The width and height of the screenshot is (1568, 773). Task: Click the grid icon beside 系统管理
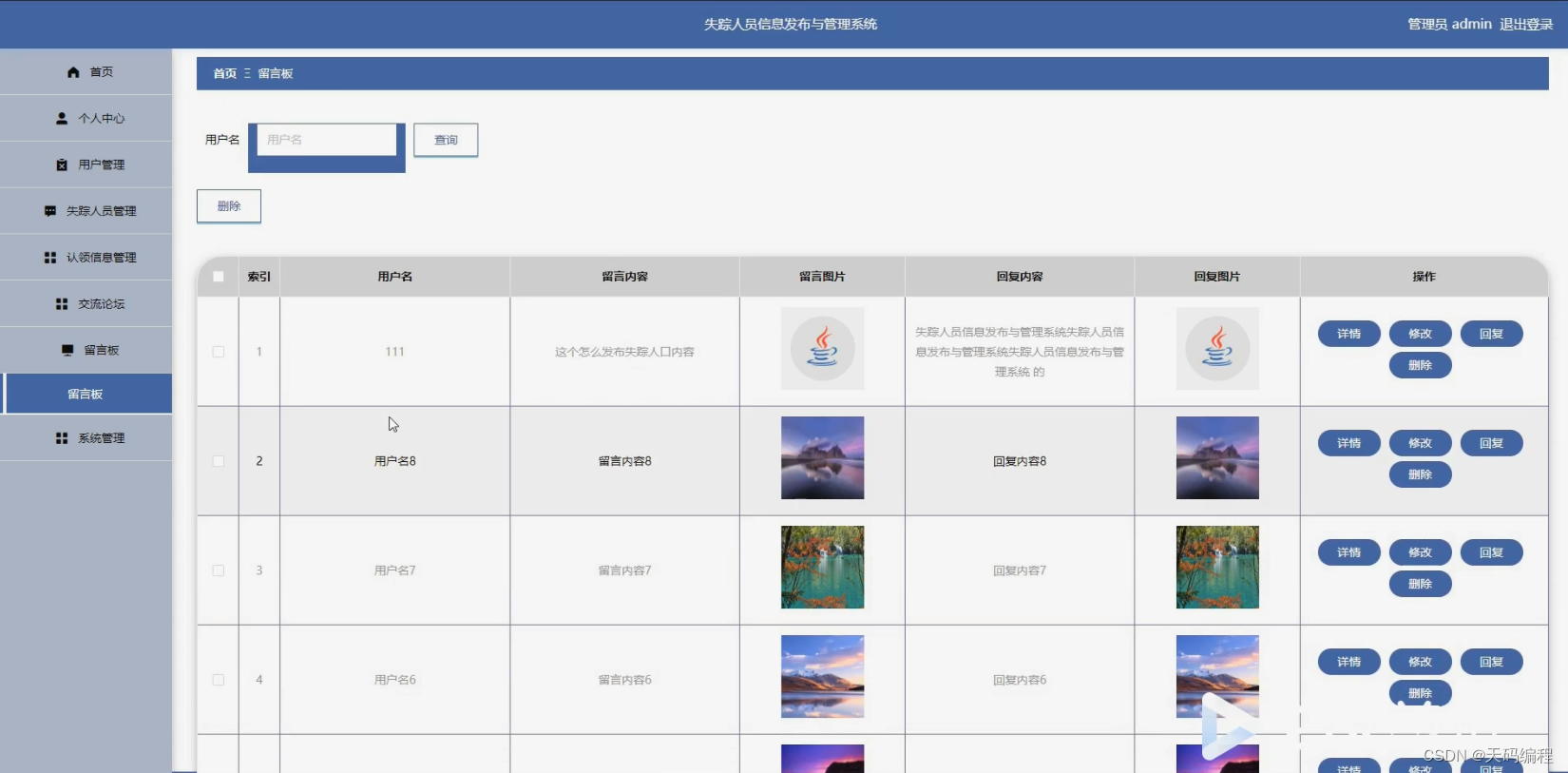62,438
